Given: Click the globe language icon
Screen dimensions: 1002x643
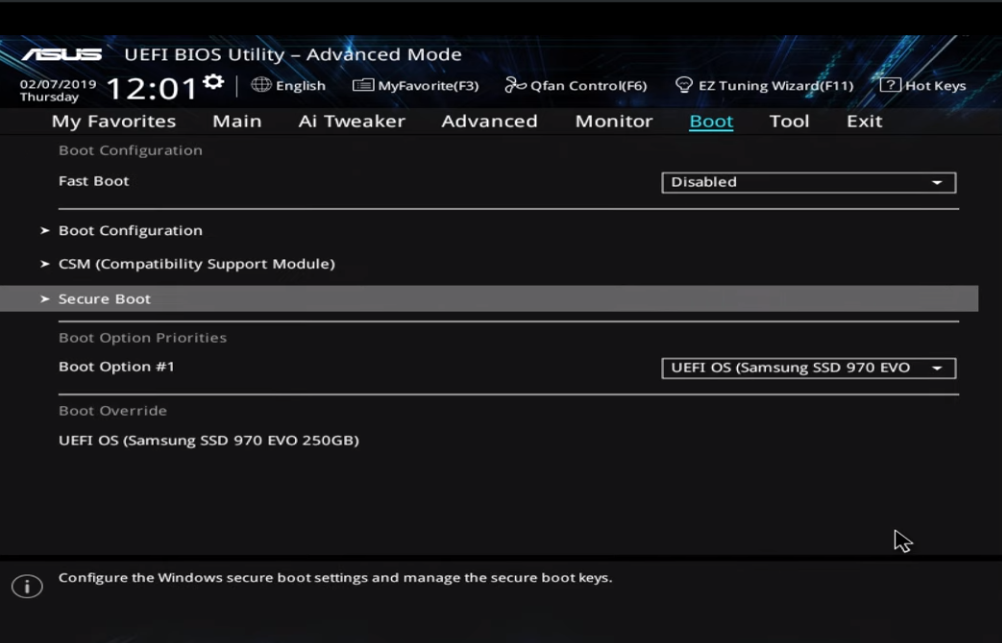Looking at the screenshot, I should click(x=261, y=85).
